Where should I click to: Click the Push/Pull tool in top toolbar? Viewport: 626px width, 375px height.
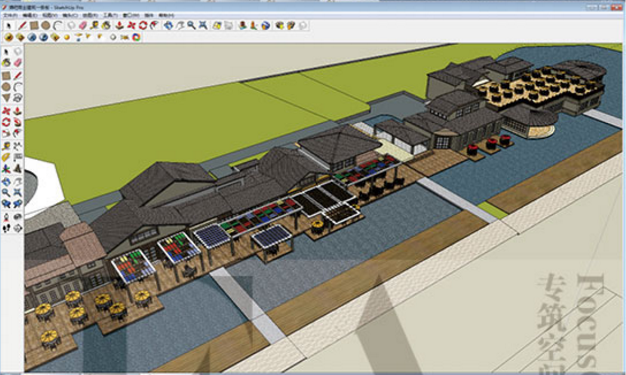tap(119, 26)
